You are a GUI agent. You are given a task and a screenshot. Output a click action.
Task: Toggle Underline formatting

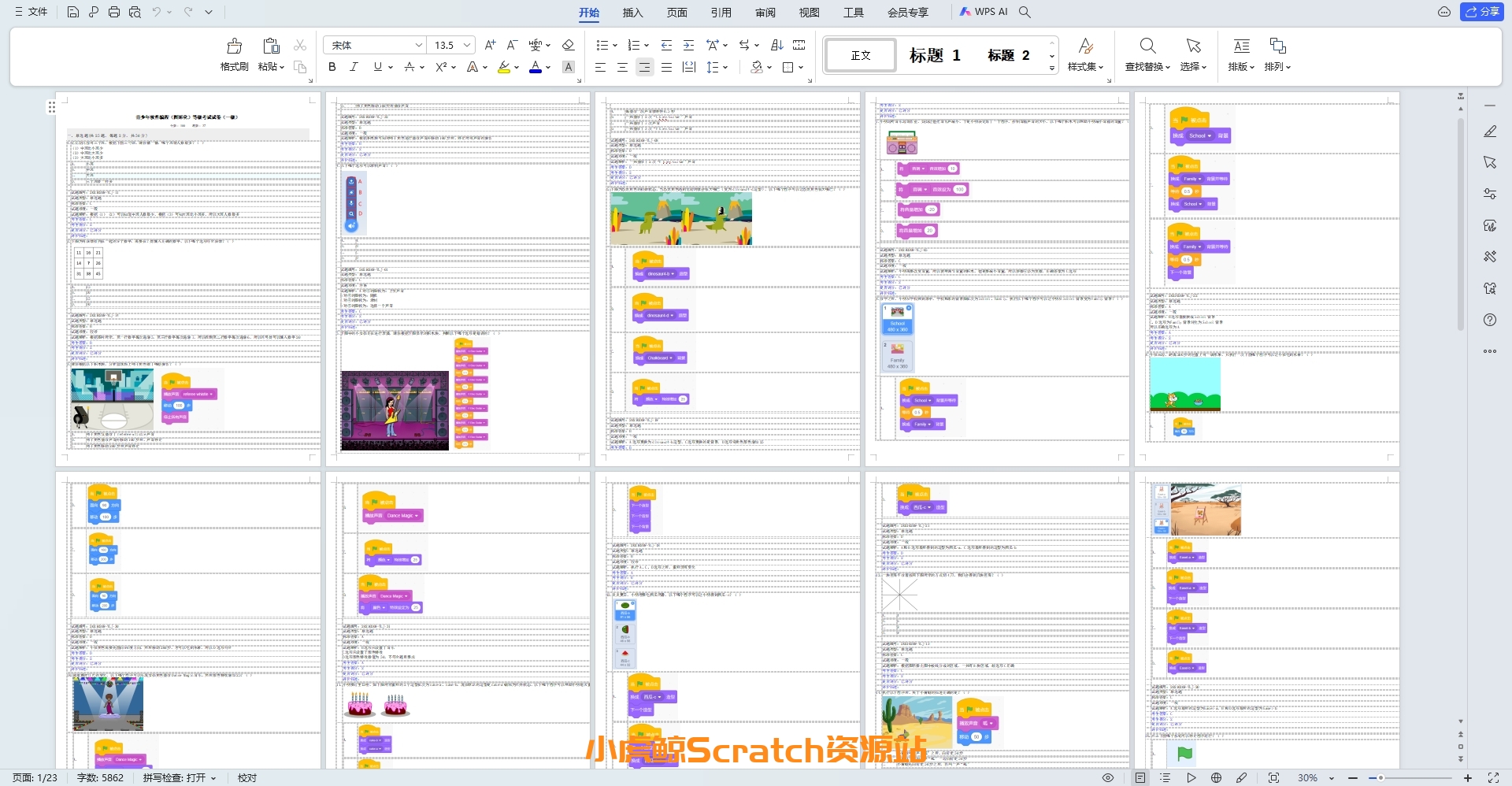[378, 67]
